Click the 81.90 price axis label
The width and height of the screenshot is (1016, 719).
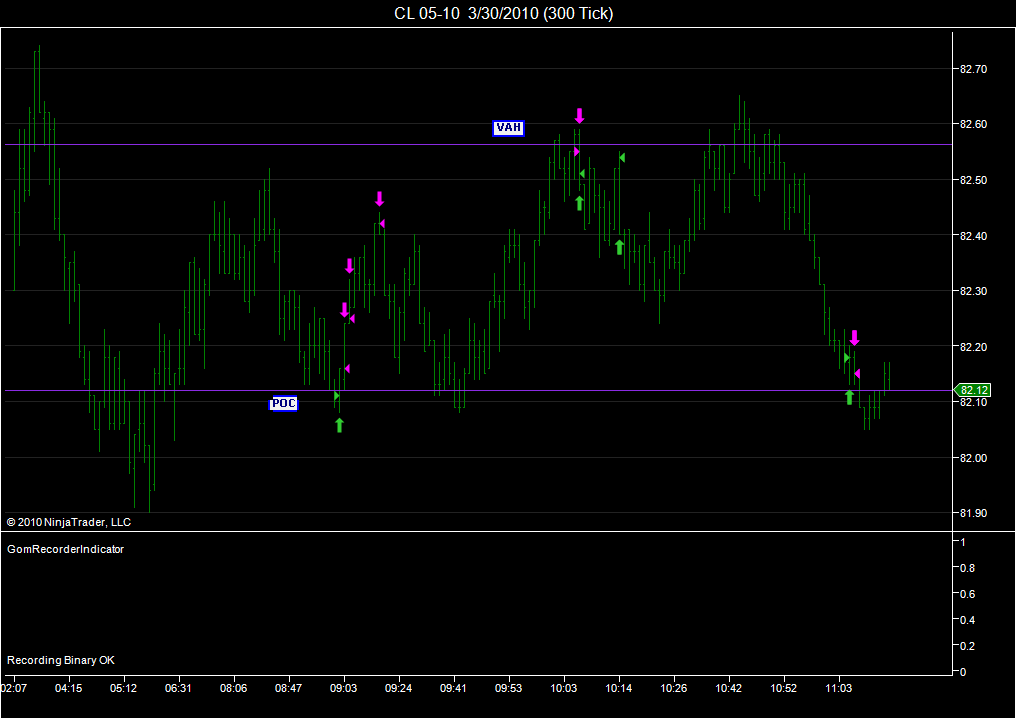973,513
